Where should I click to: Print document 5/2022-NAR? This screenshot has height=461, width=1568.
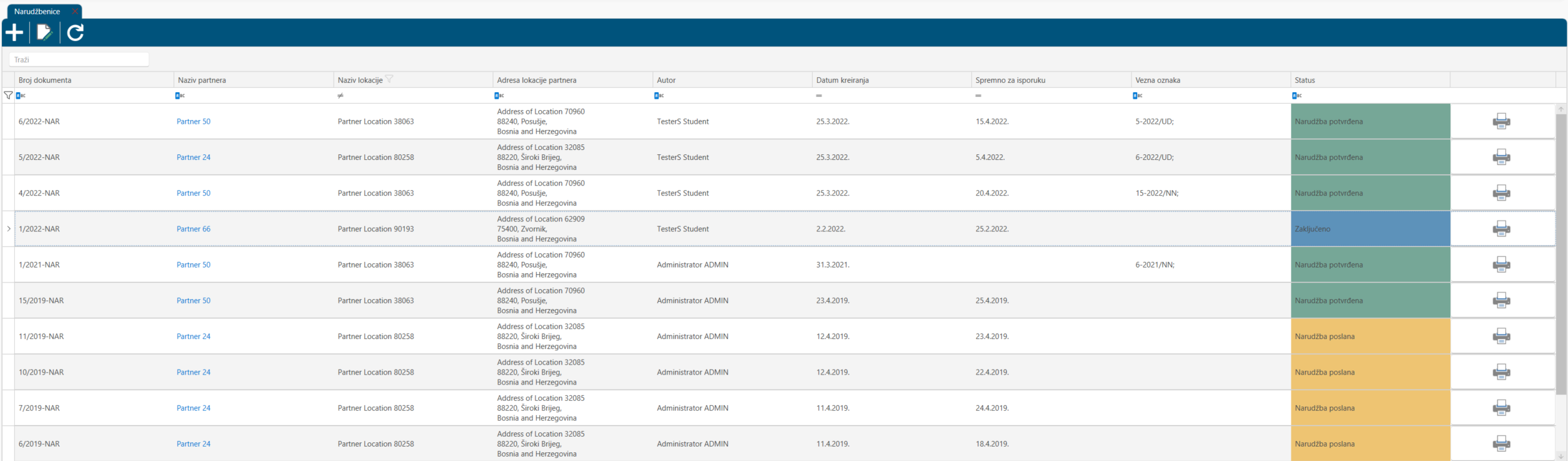click(x=1501, y=157)
